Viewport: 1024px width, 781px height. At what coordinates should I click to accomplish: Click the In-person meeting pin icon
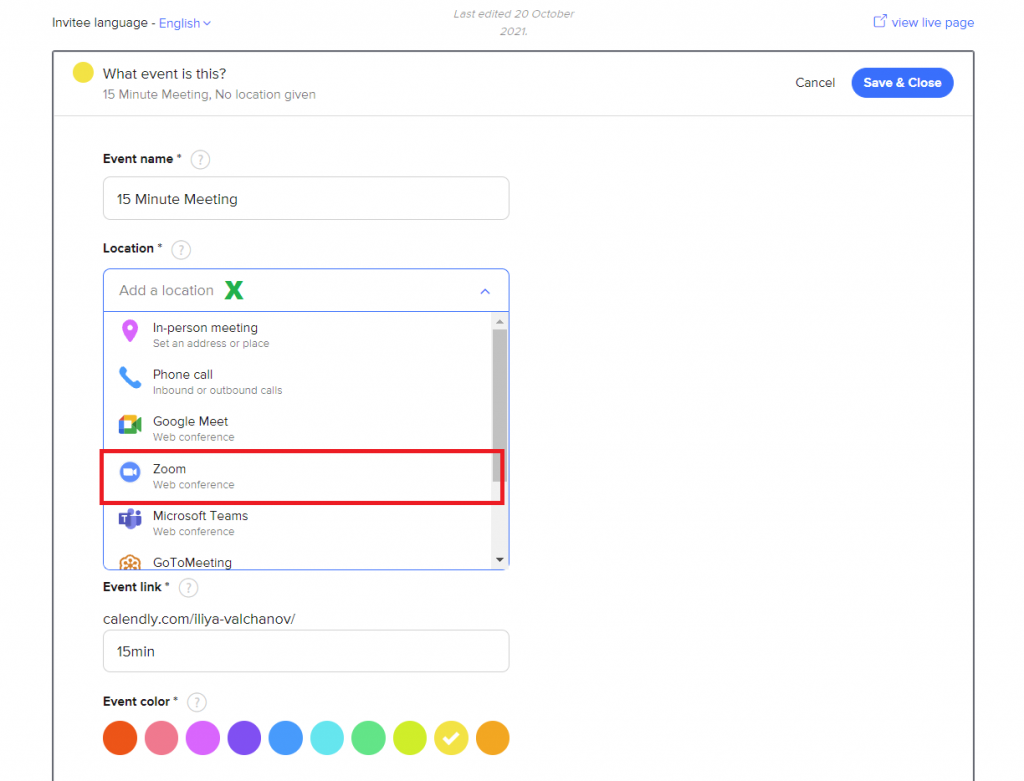130,331
